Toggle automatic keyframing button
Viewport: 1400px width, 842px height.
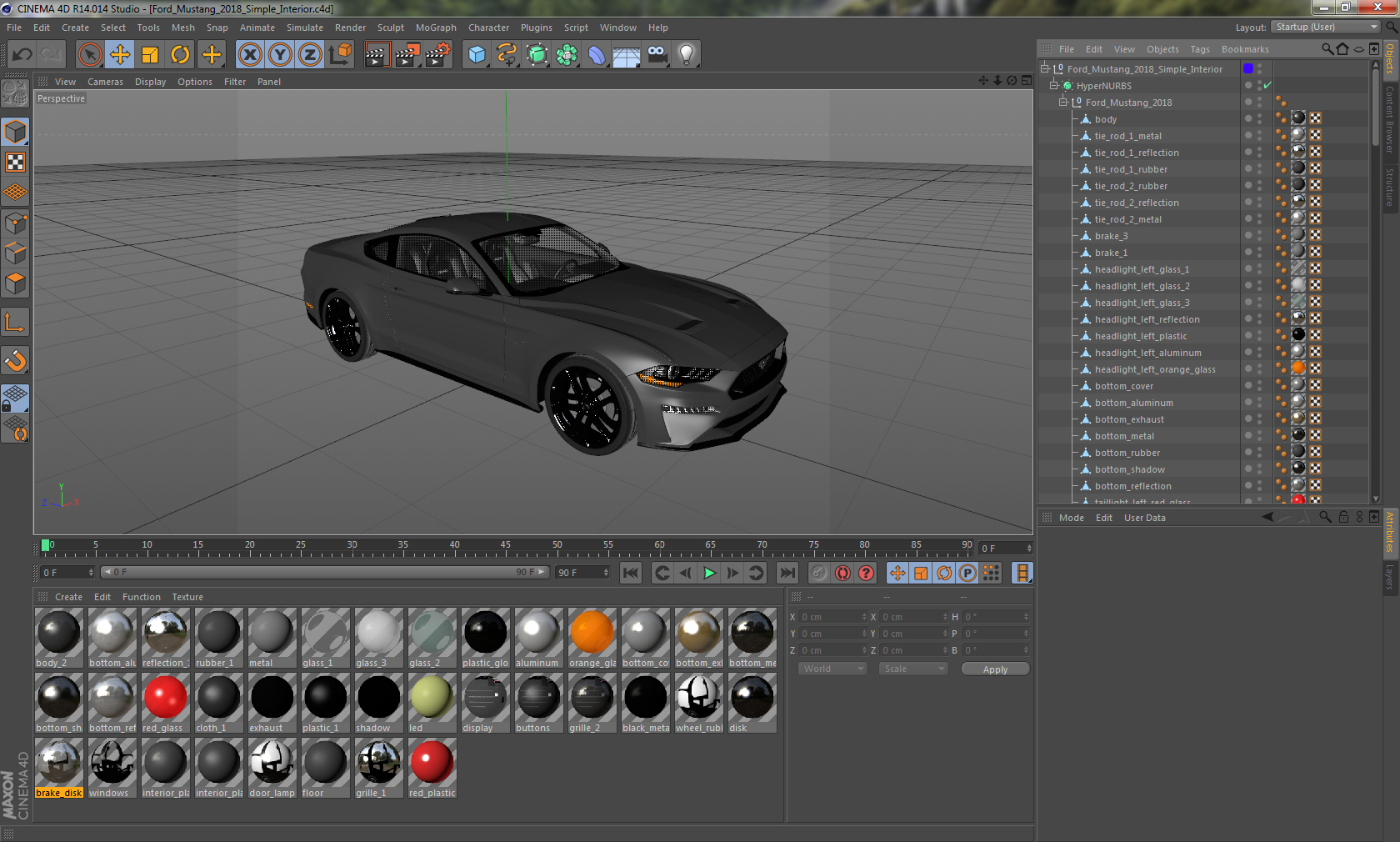pyautogui.click(x=843, y=573)
